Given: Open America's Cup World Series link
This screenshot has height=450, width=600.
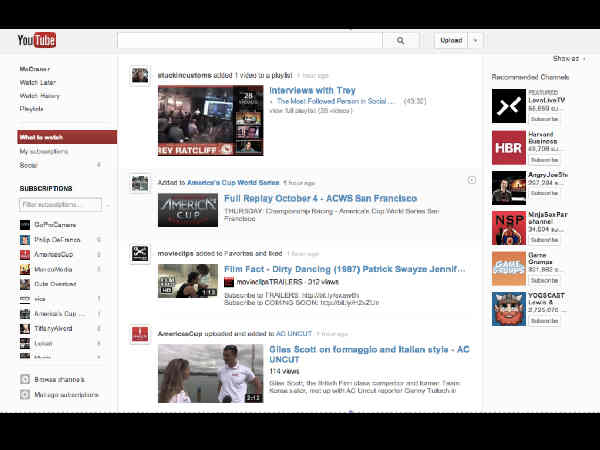Looking at the screenshot, I should click(233, 183).
